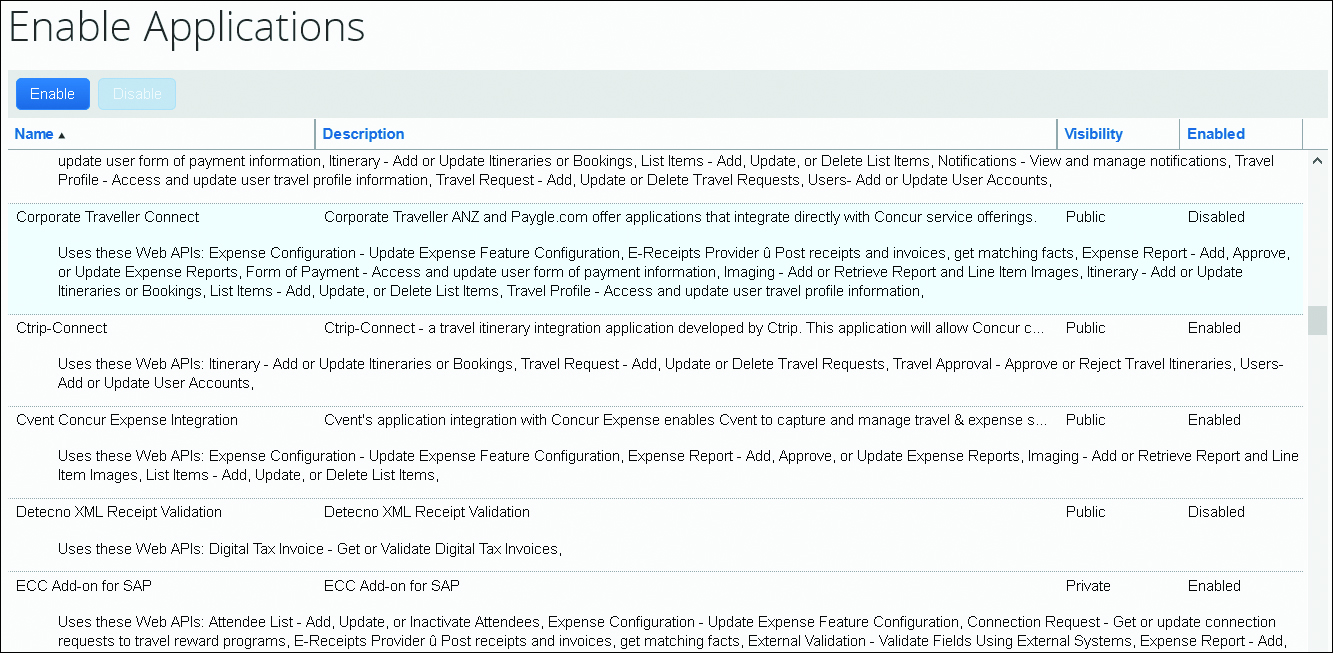Image resolution: width=1333 pixels, height=653 pixels.
Task: Click the Name column ascending sort arrow
Action: click(x=62, y=135)
